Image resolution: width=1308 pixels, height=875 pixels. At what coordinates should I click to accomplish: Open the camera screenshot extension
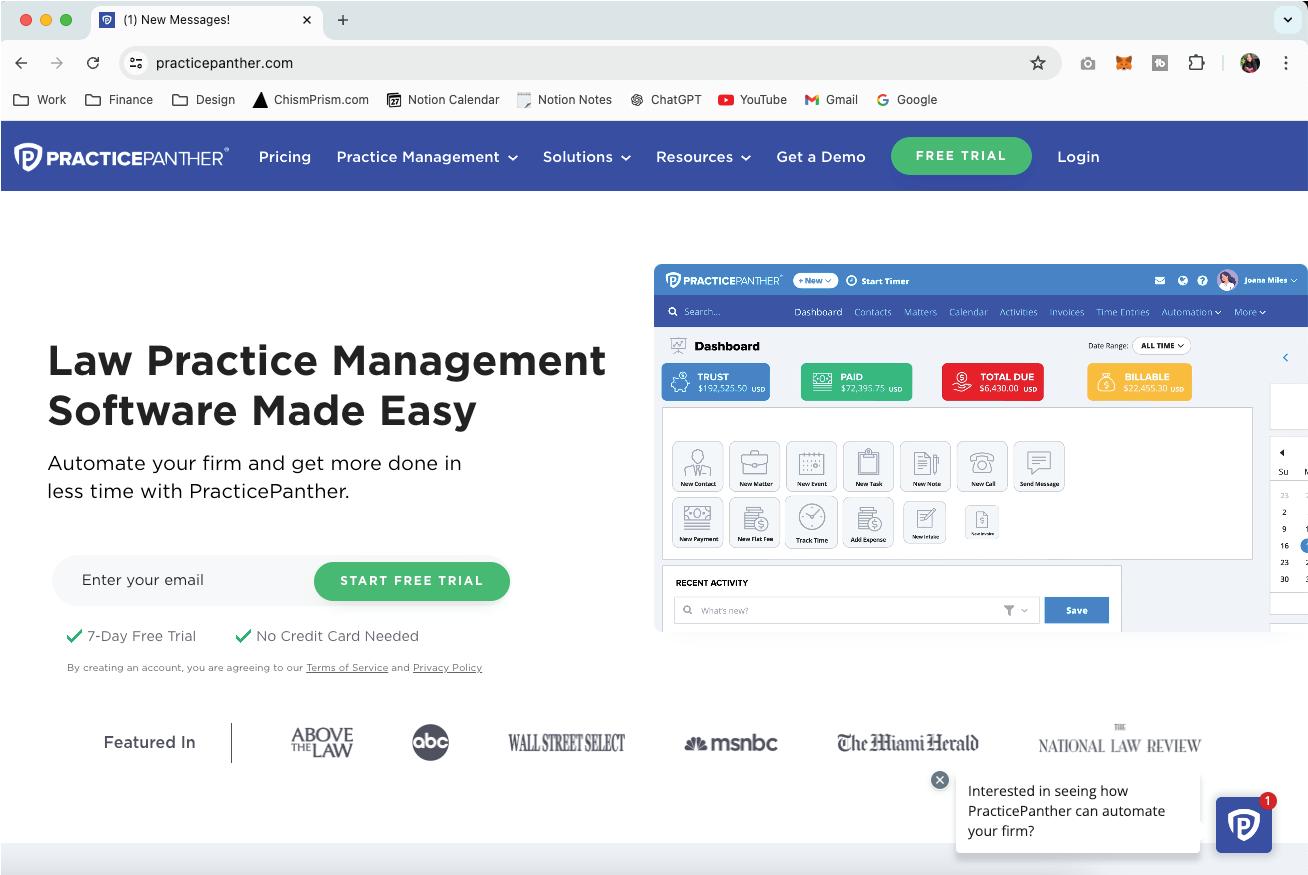coord(1088,63)
